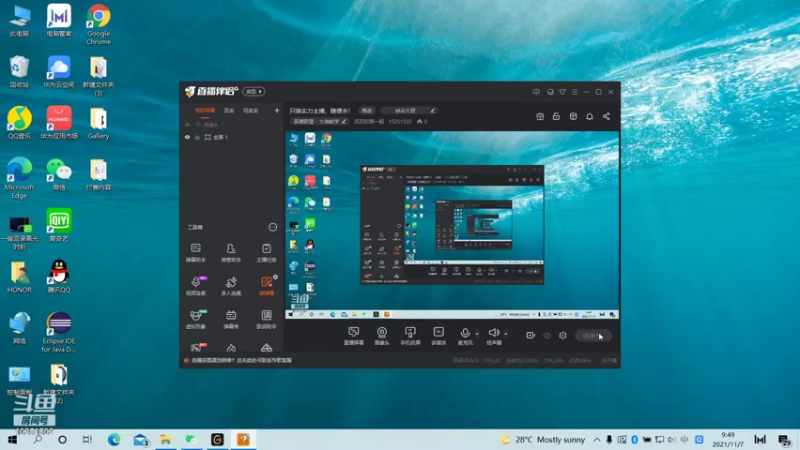Open File Explorer from the taskbar
Viewport: 800px width, 450px height.
point(165,439)
